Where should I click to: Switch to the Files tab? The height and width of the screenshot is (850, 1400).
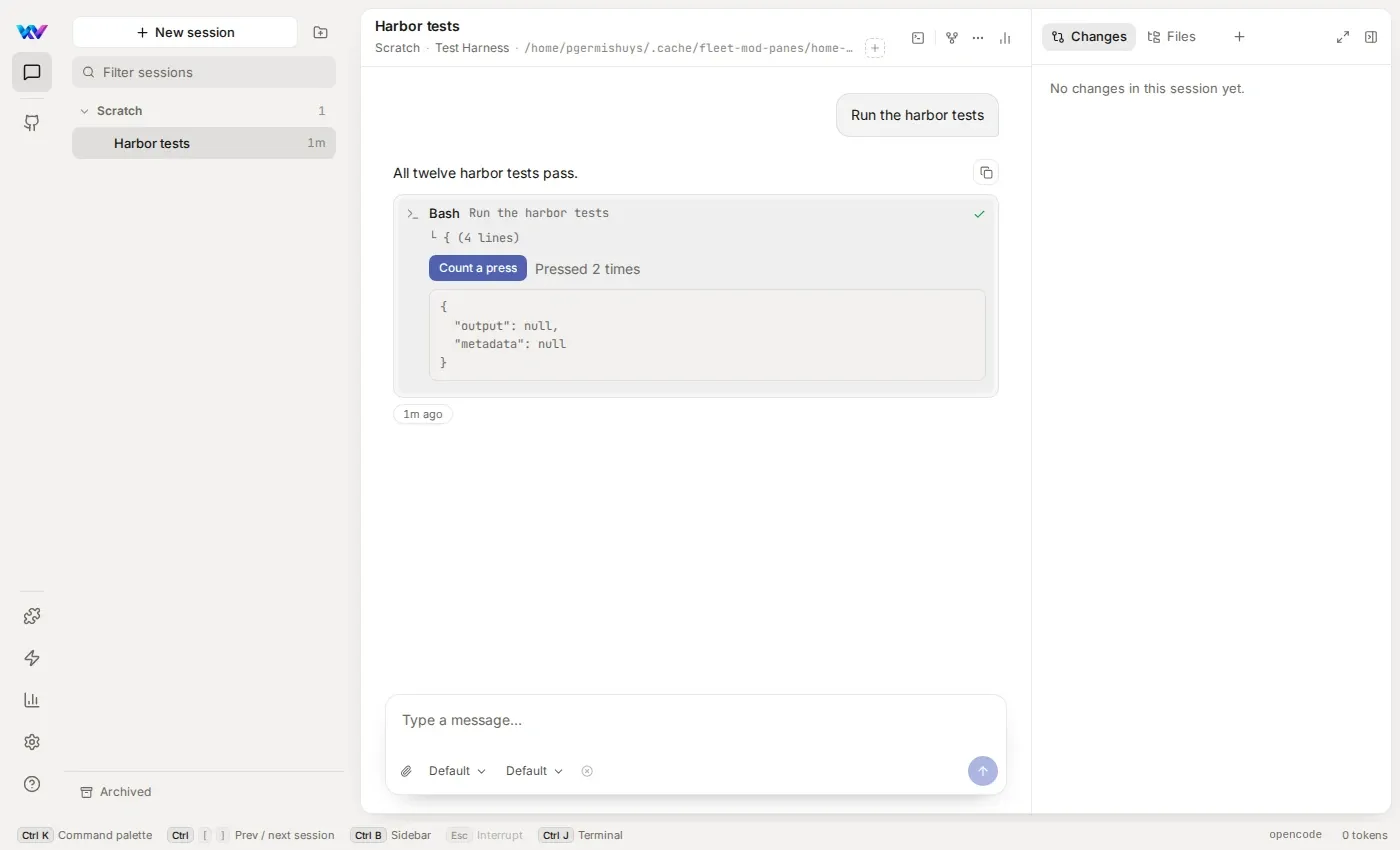pos(1171,37)
